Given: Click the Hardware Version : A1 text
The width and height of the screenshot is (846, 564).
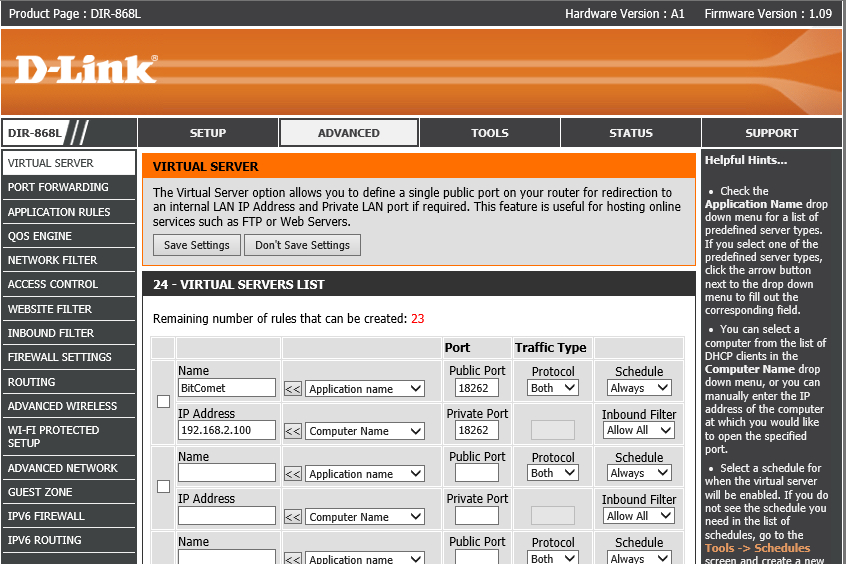Looking at the screenshot, I should coord(625,13).
